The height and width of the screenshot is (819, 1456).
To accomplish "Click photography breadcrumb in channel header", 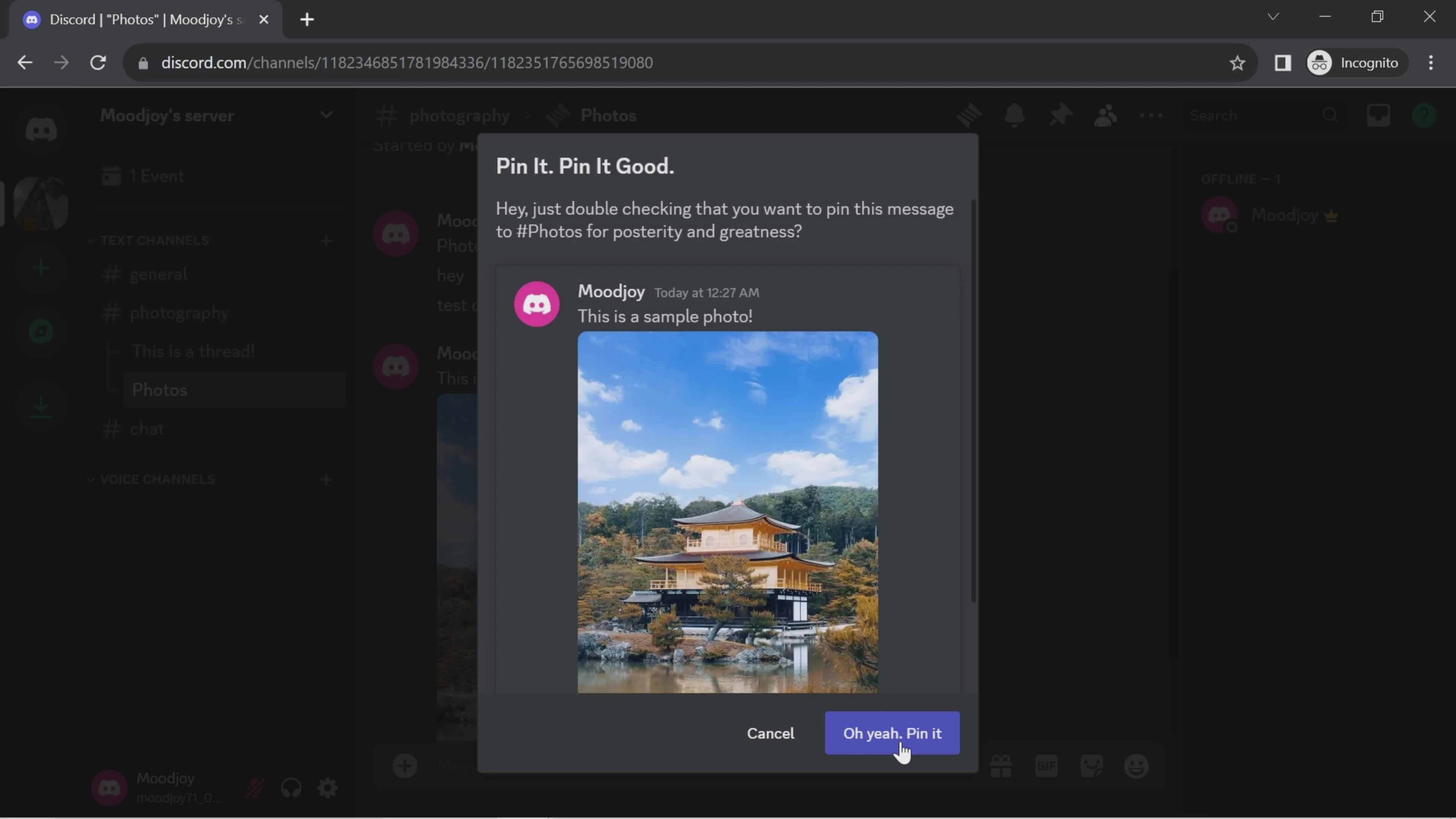I will (x=459, y=115).
